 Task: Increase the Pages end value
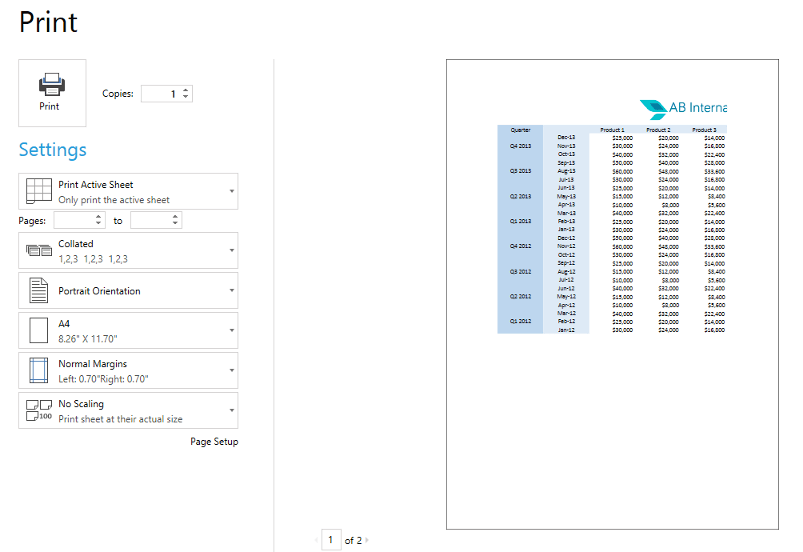pyautogui.click(x=175, y=217)
